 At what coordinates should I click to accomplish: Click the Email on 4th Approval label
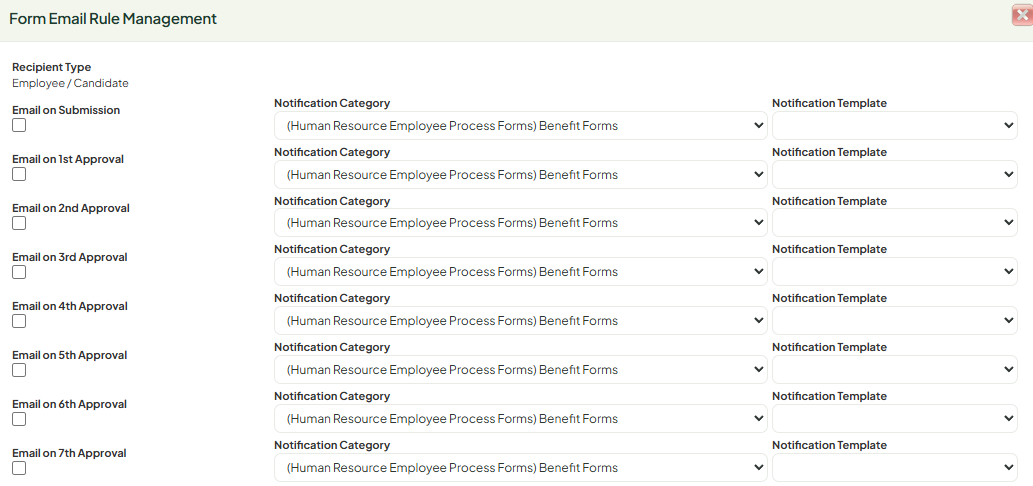pyautogui.click(x=70, y=306)
